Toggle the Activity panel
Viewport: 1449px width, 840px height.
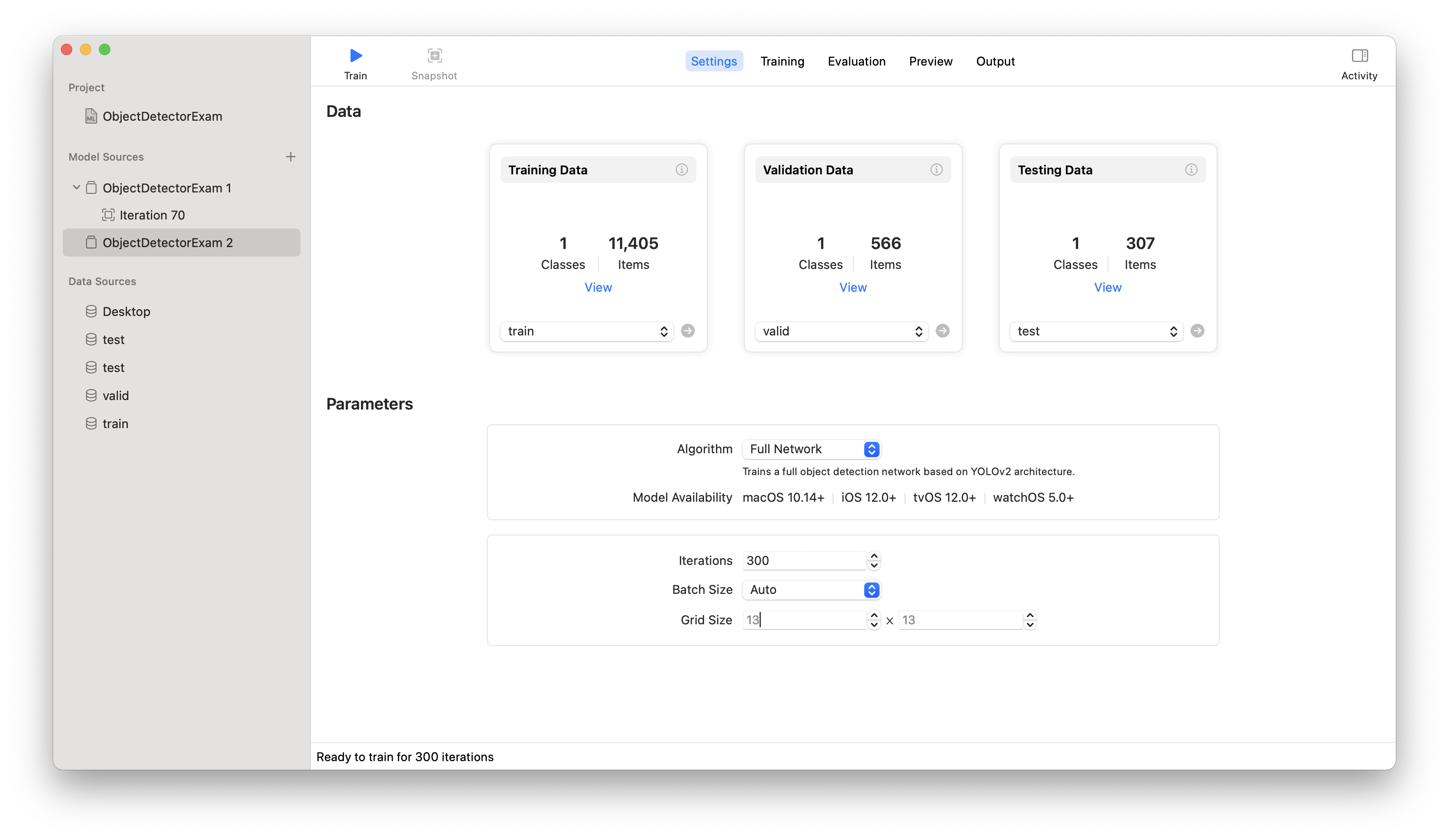tap(1359, 64)
